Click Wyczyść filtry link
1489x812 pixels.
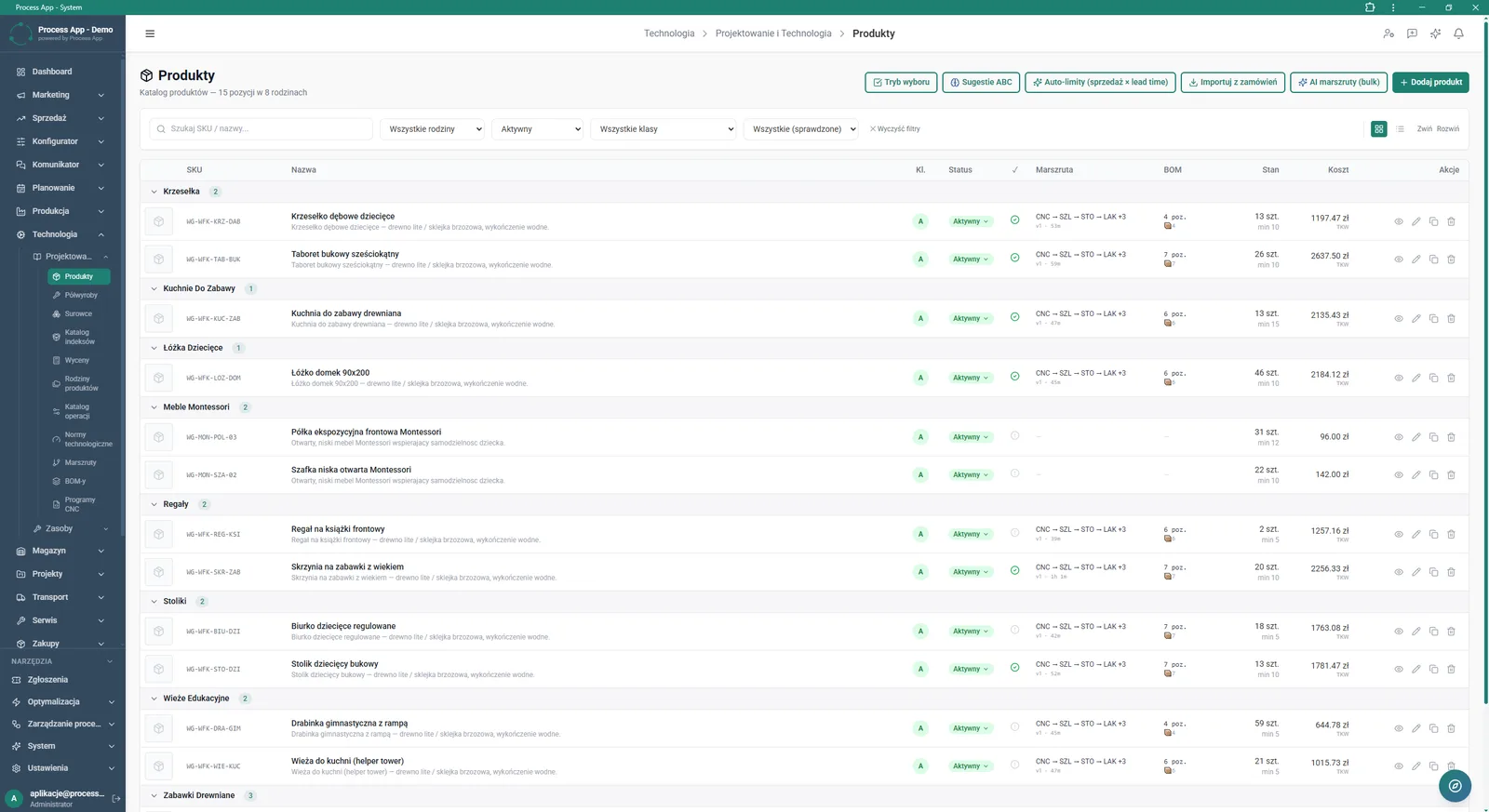894,129
